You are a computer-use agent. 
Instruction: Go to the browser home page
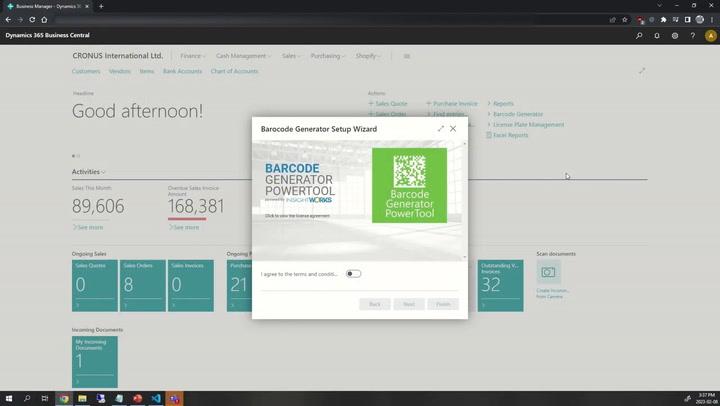point(44,20)
